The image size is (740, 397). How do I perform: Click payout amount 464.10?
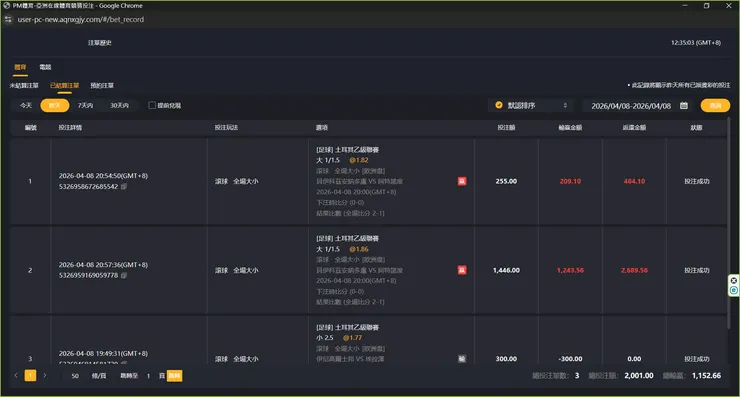634,181
